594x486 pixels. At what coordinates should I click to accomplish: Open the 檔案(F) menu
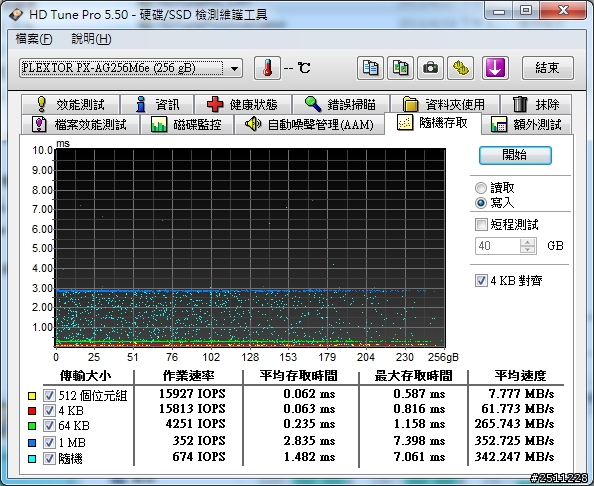click(x=34, y=39)
